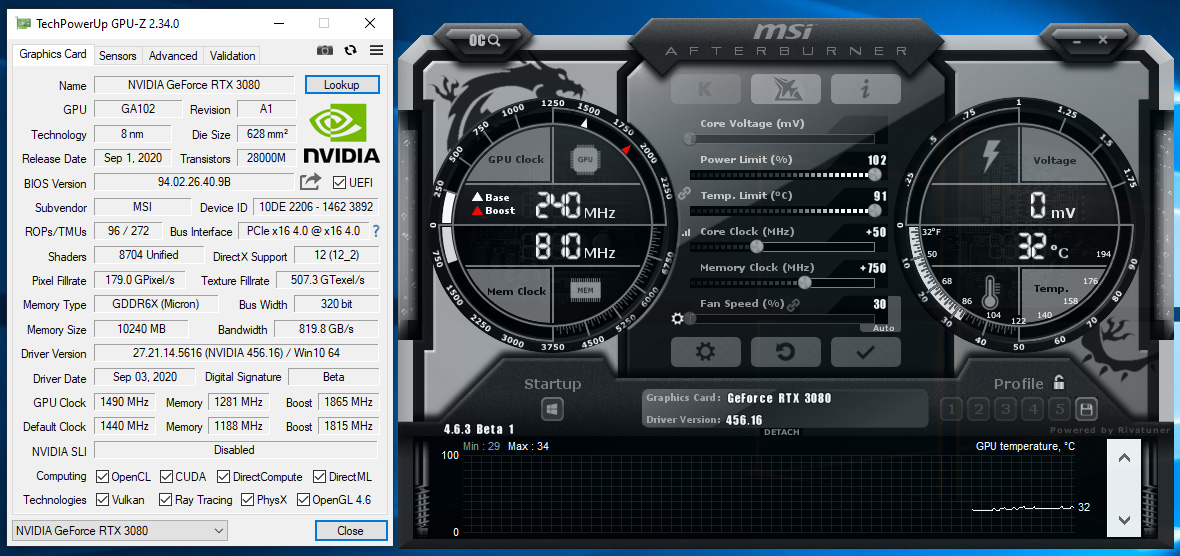Adjust the Core Voltage slider

781,138
